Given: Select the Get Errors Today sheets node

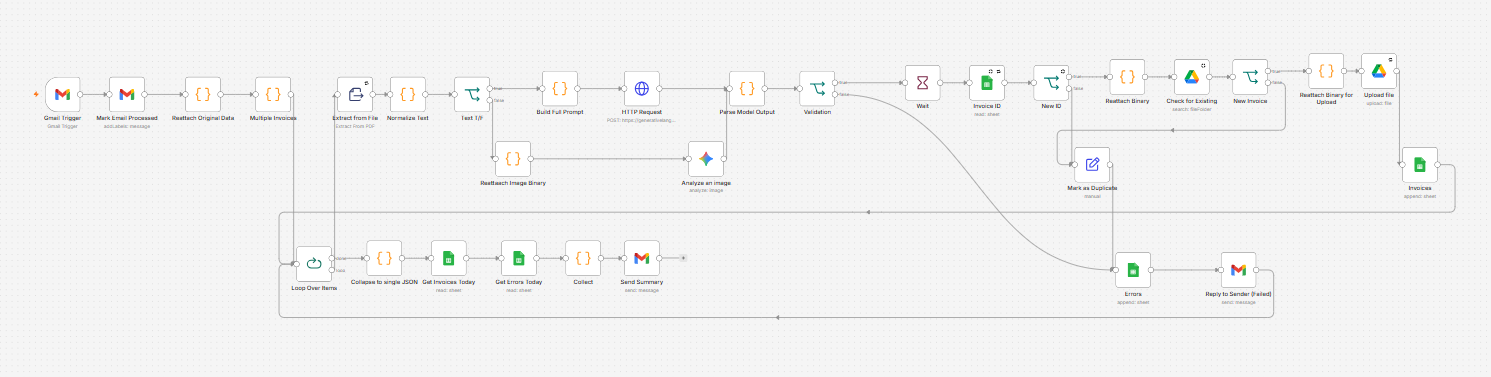Looking at the screenshot, I should pos(518,258).
